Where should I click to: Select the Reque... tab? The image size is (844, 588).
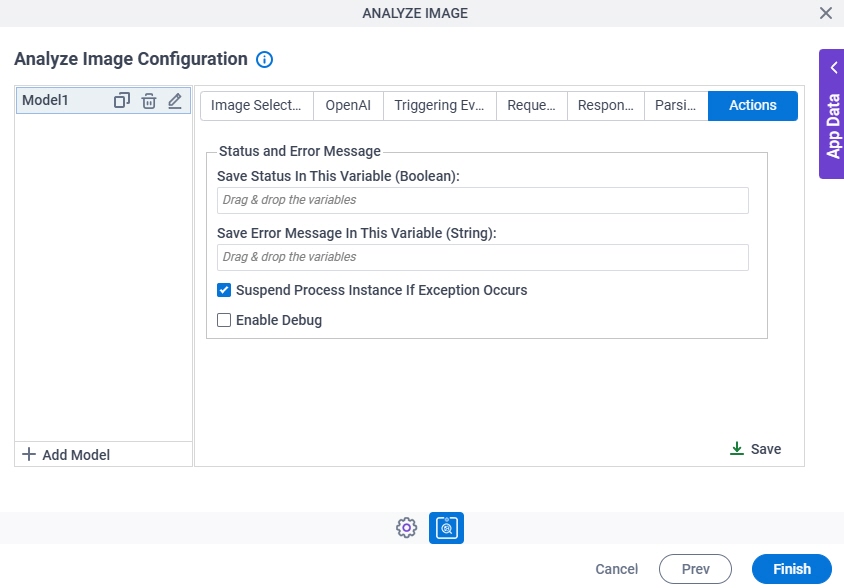click(x=532, y=106)
